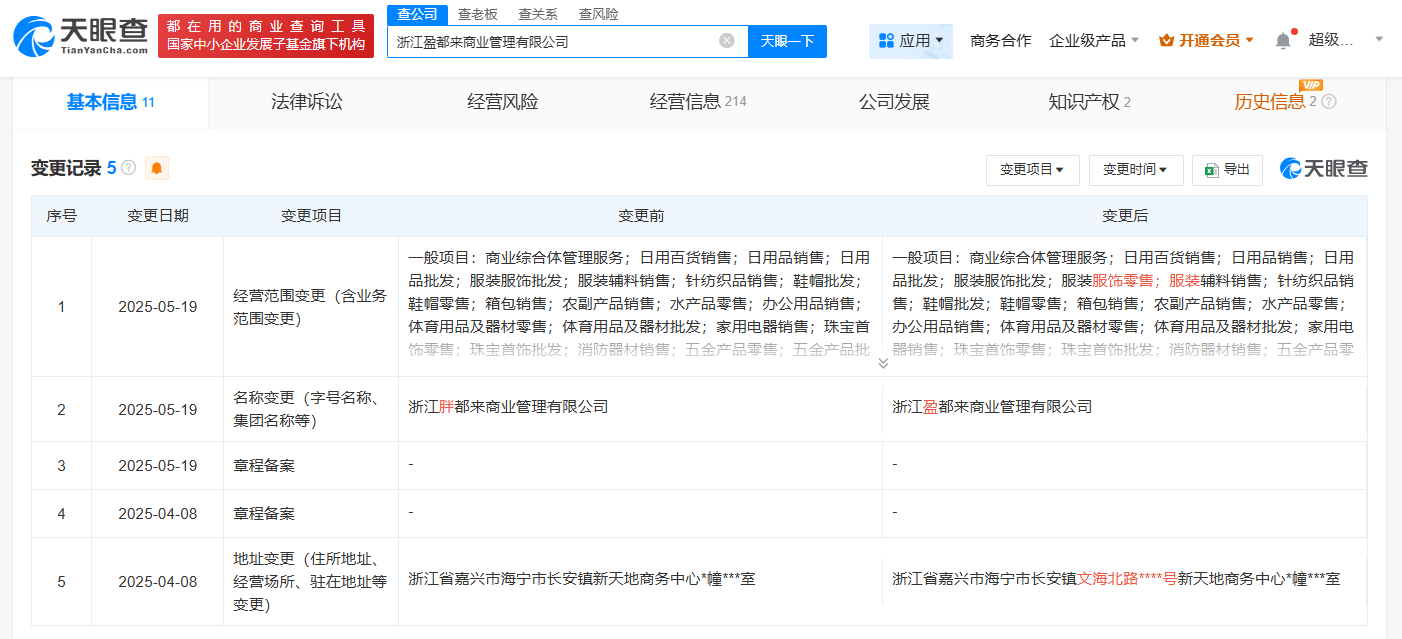Switch to the 经营风险 tab
The image size is (1402, 639).
point(502,102)
